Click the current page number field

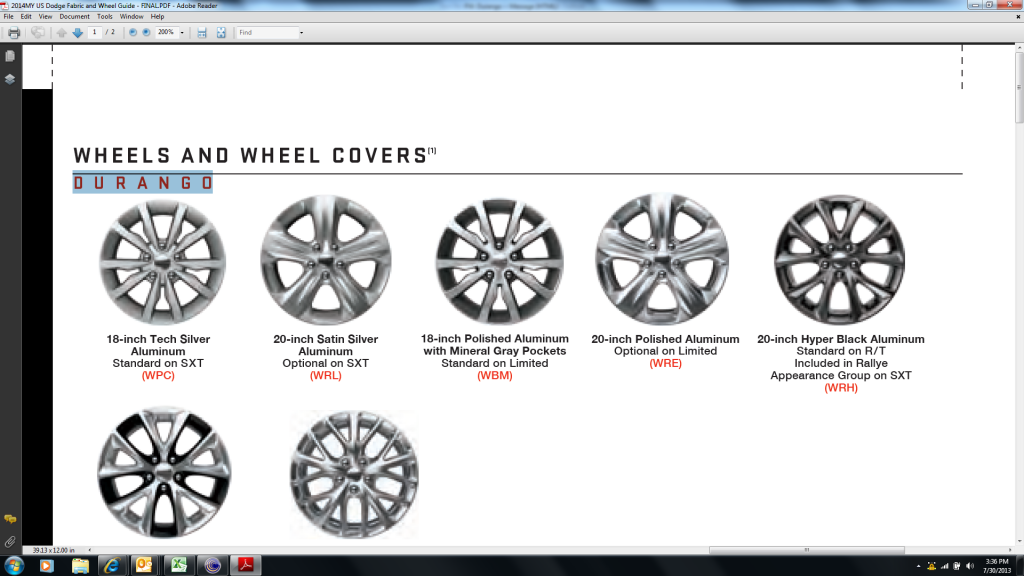(95, 32)
